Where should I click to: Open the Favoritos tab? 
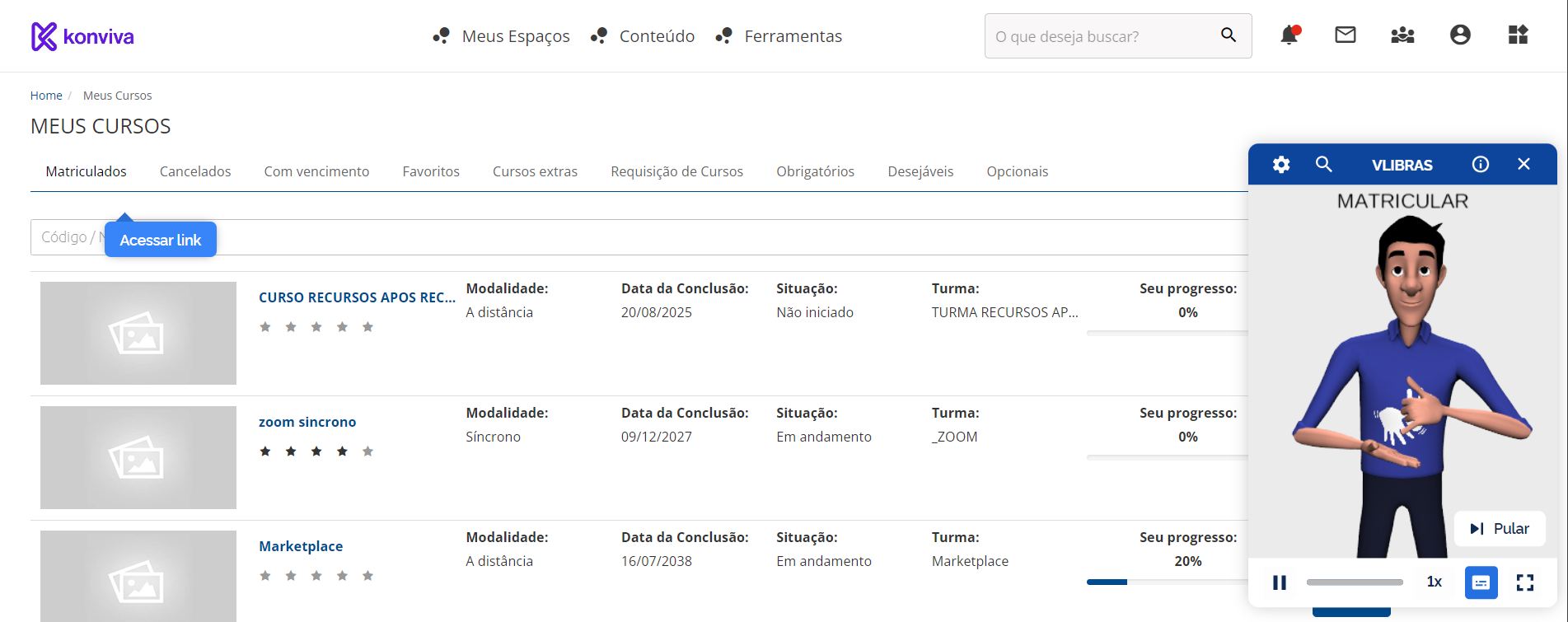(x=431, y=171)
